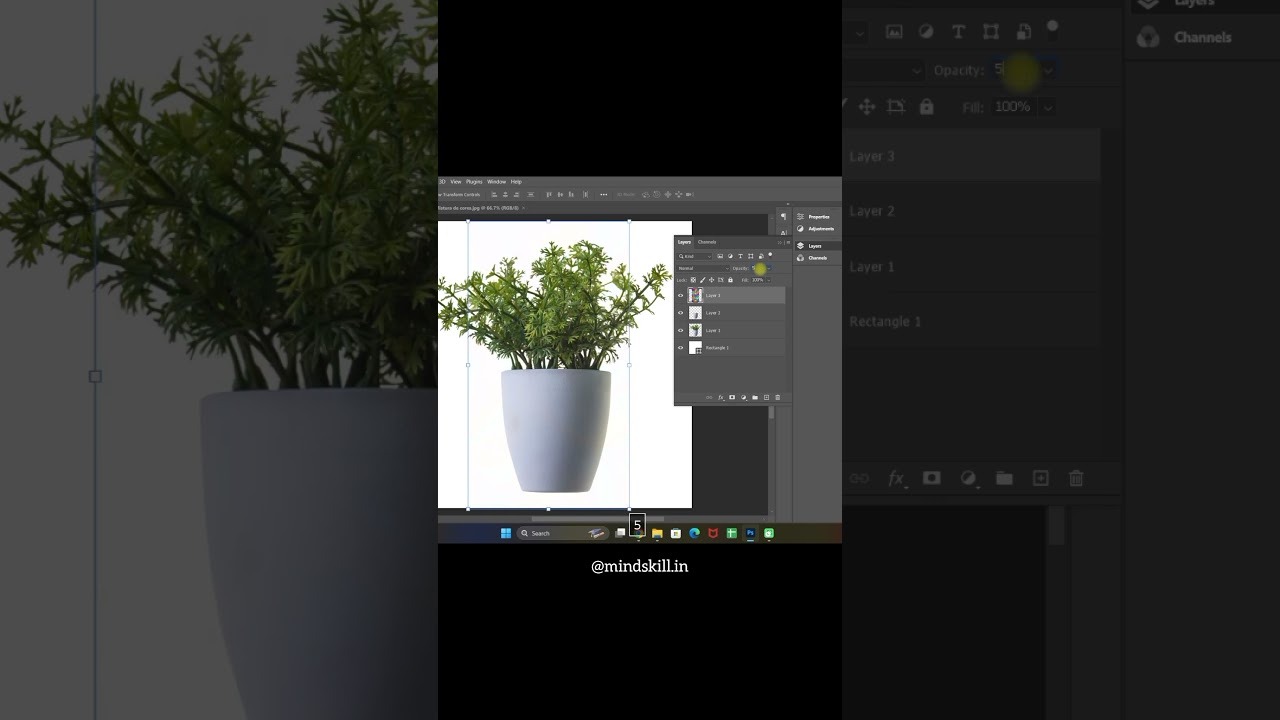This screenshot has height=720, width=1280.
Task: Filter layers by type layers icon
Action: tap(740, 256)
